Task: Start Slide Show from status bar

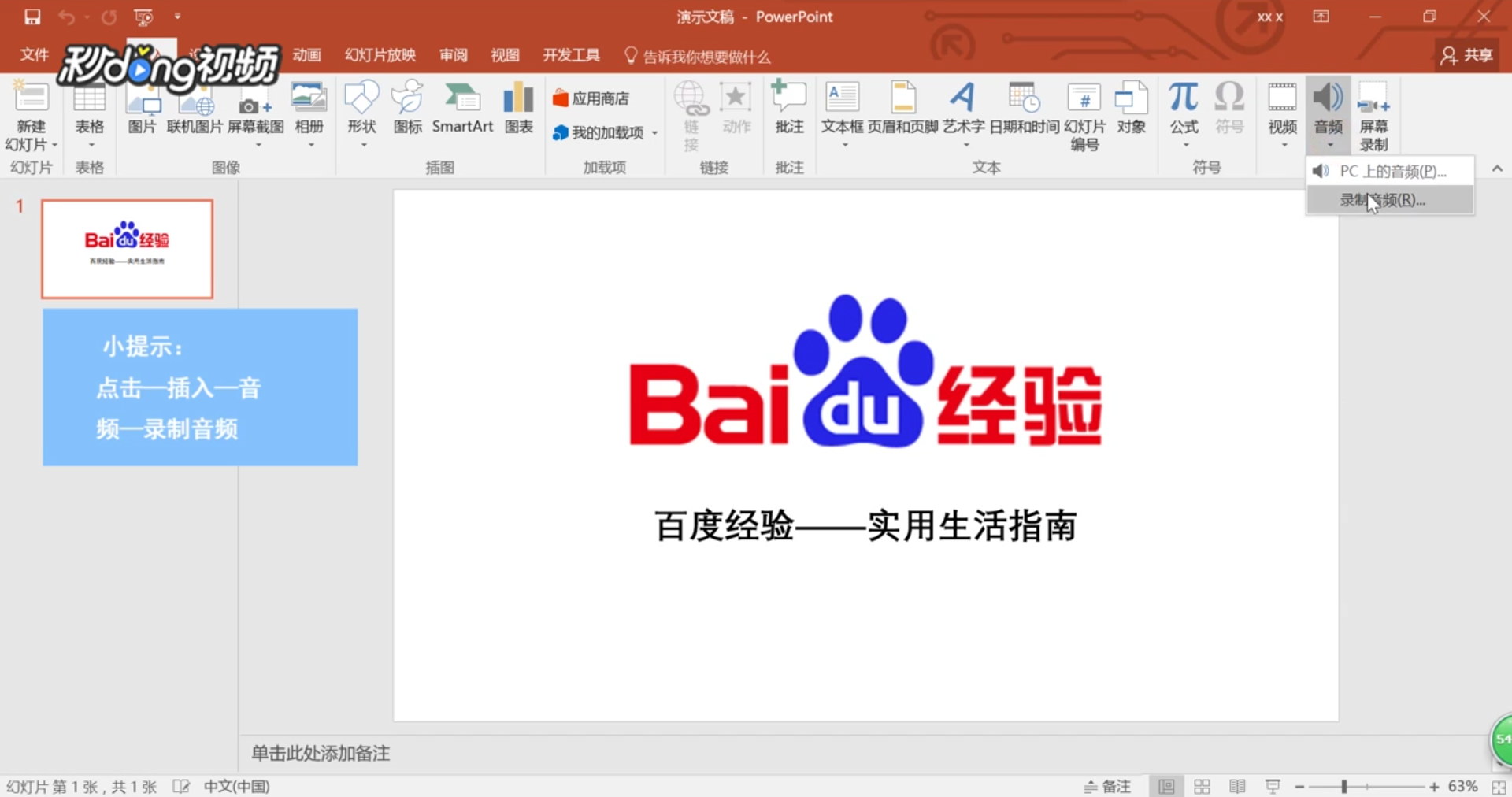Action: pyautogui.click(x=1273, y=786)
